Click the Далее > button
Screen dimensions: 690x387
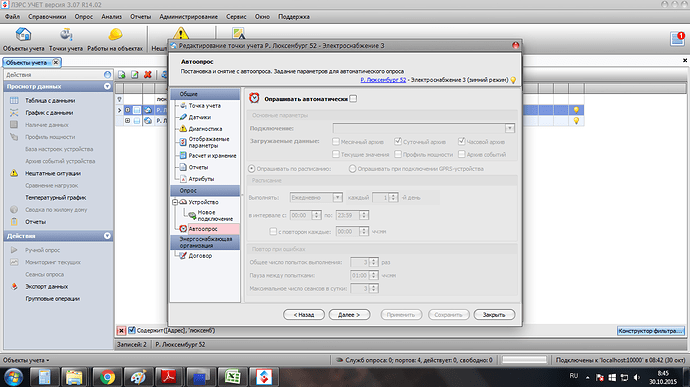pos(349,315)
